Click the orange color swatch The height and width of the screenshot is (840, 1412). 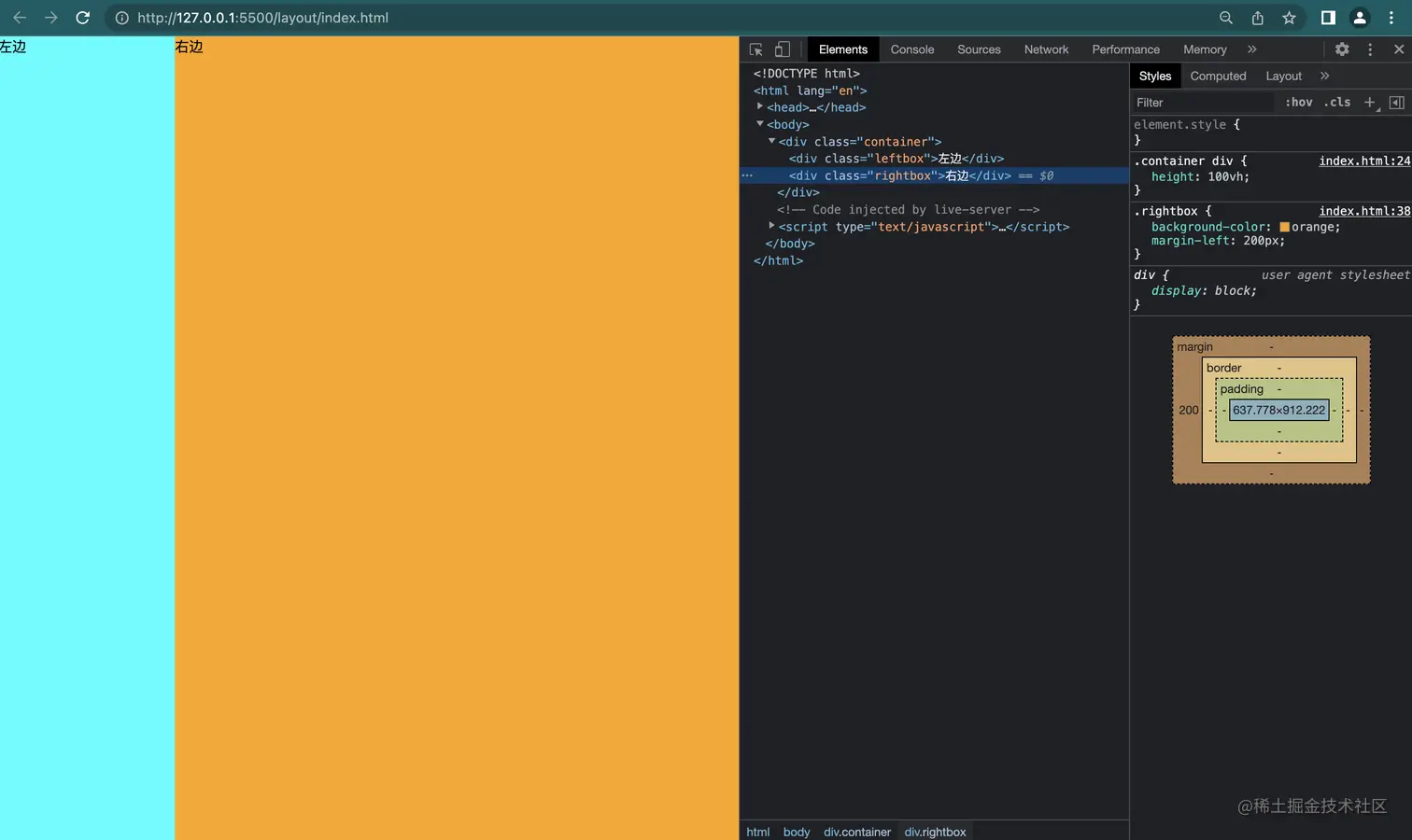tap(1284, 227)
